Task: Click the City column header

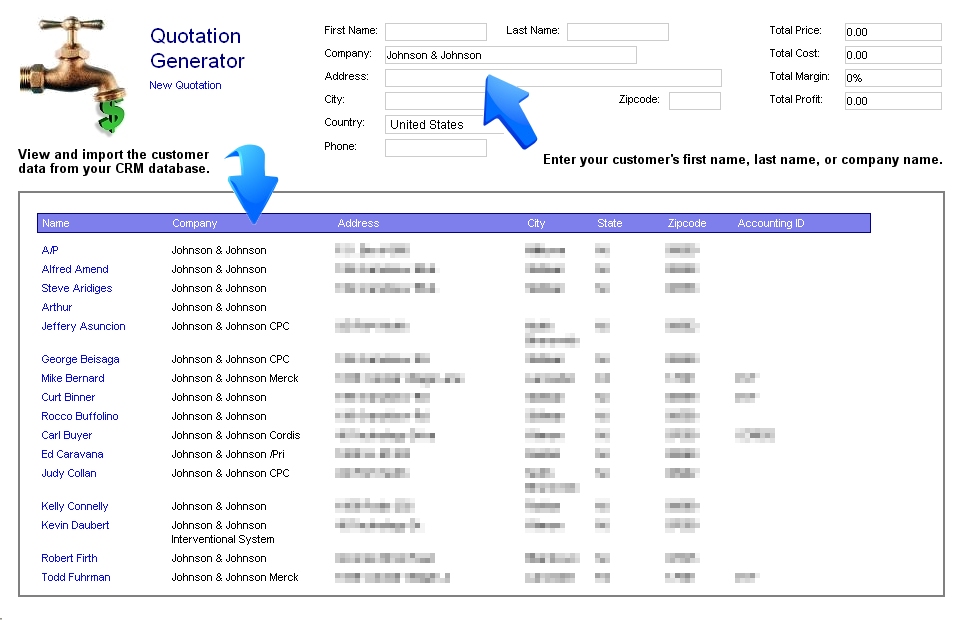Action: [x=536, y=223]
